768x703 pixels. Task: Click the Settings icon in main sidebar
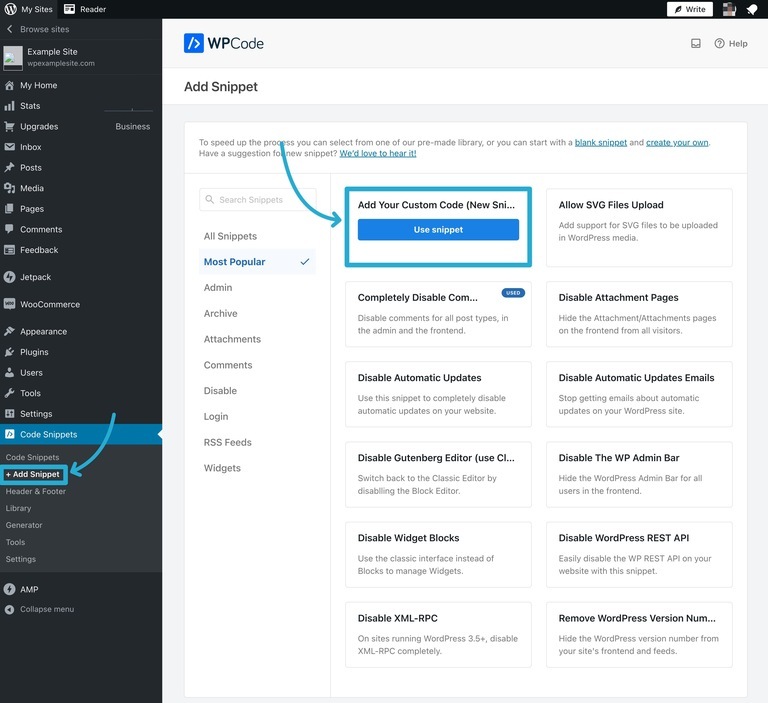pyautogui.click(x=9, y=413)
